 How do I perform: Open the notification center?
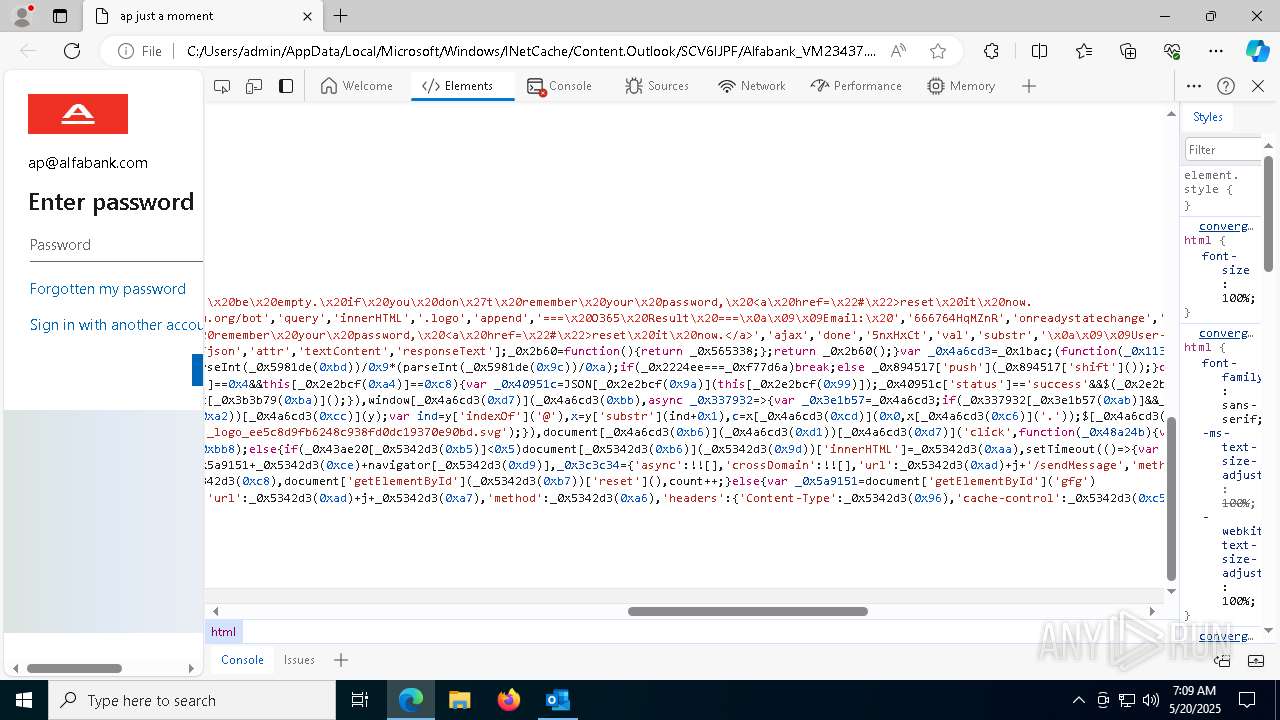click(1247, 700)
